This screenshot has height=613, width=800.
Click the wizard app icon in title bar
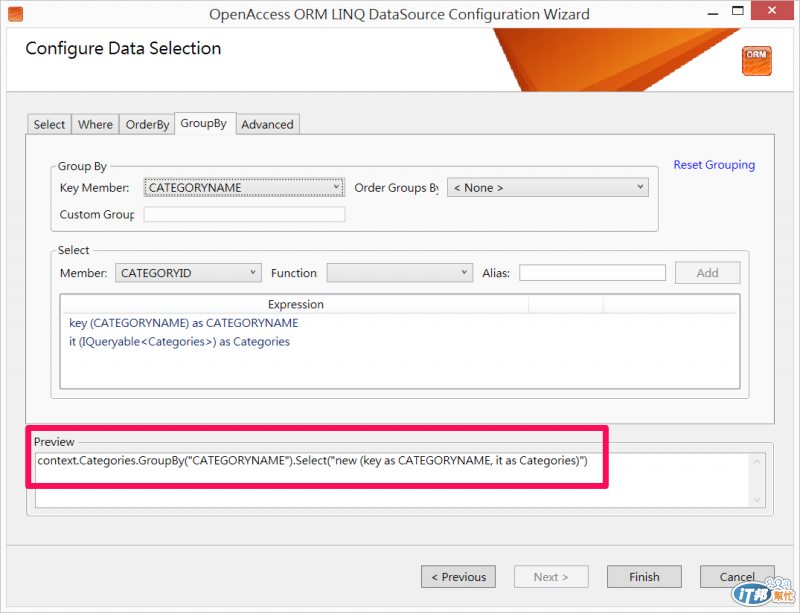pyautogui.click(x=15, y=14)
